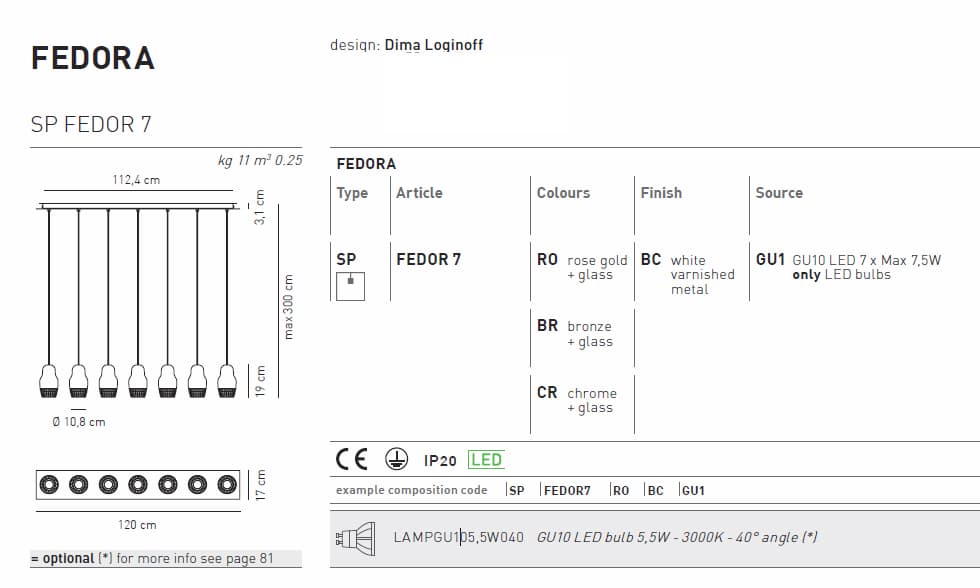This screenshot has width=980, height=588.
Task: Switch to the FEDORA table tab
Action: click(x=367, y=163)
